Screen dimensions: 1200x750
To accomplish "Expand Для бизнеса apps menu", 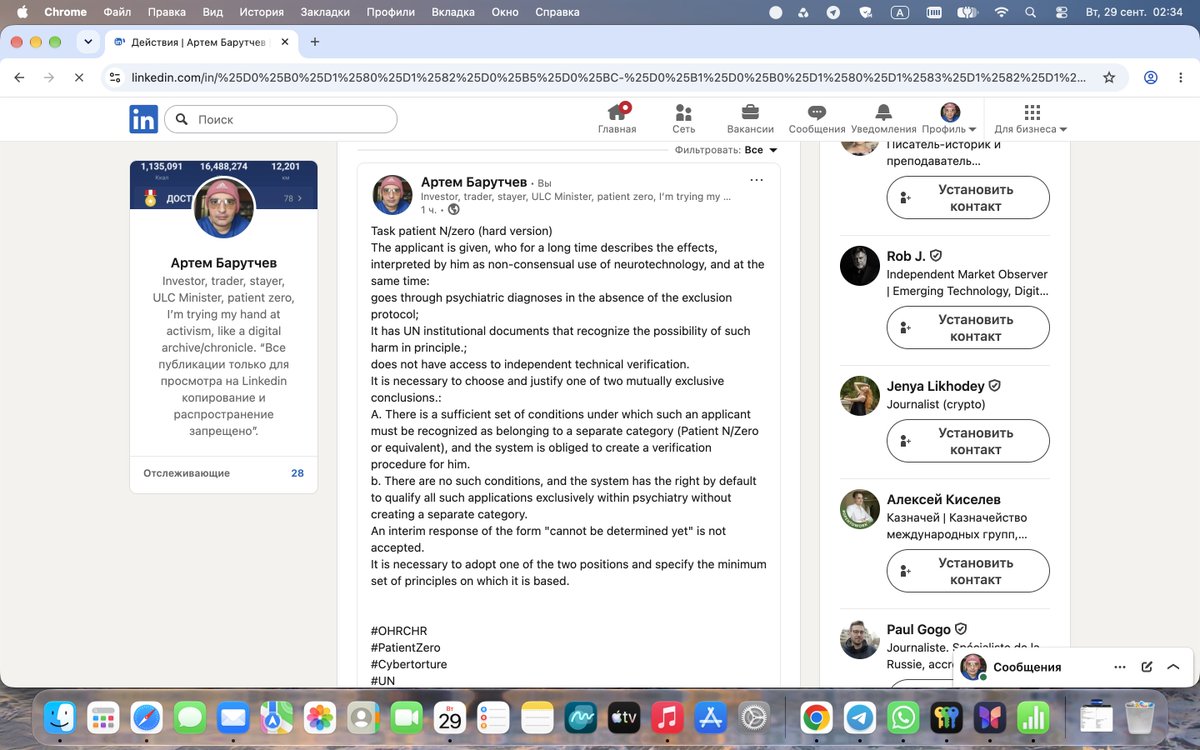I will 1031,119.
